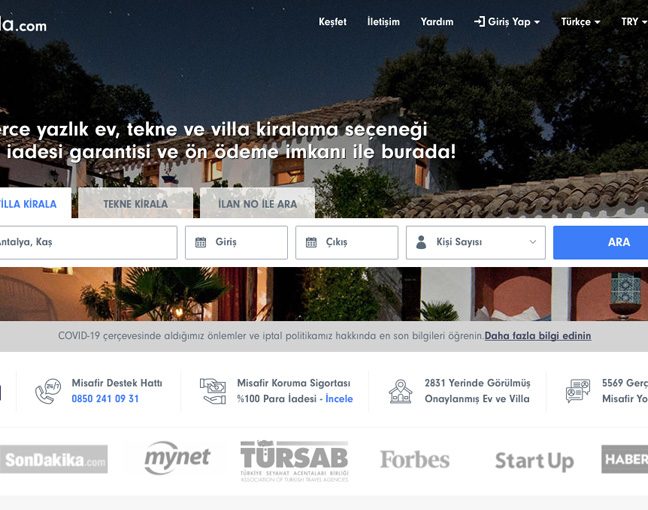Click the location house verified icon
Screen dimensions: 648x510
tap(400, 391)
